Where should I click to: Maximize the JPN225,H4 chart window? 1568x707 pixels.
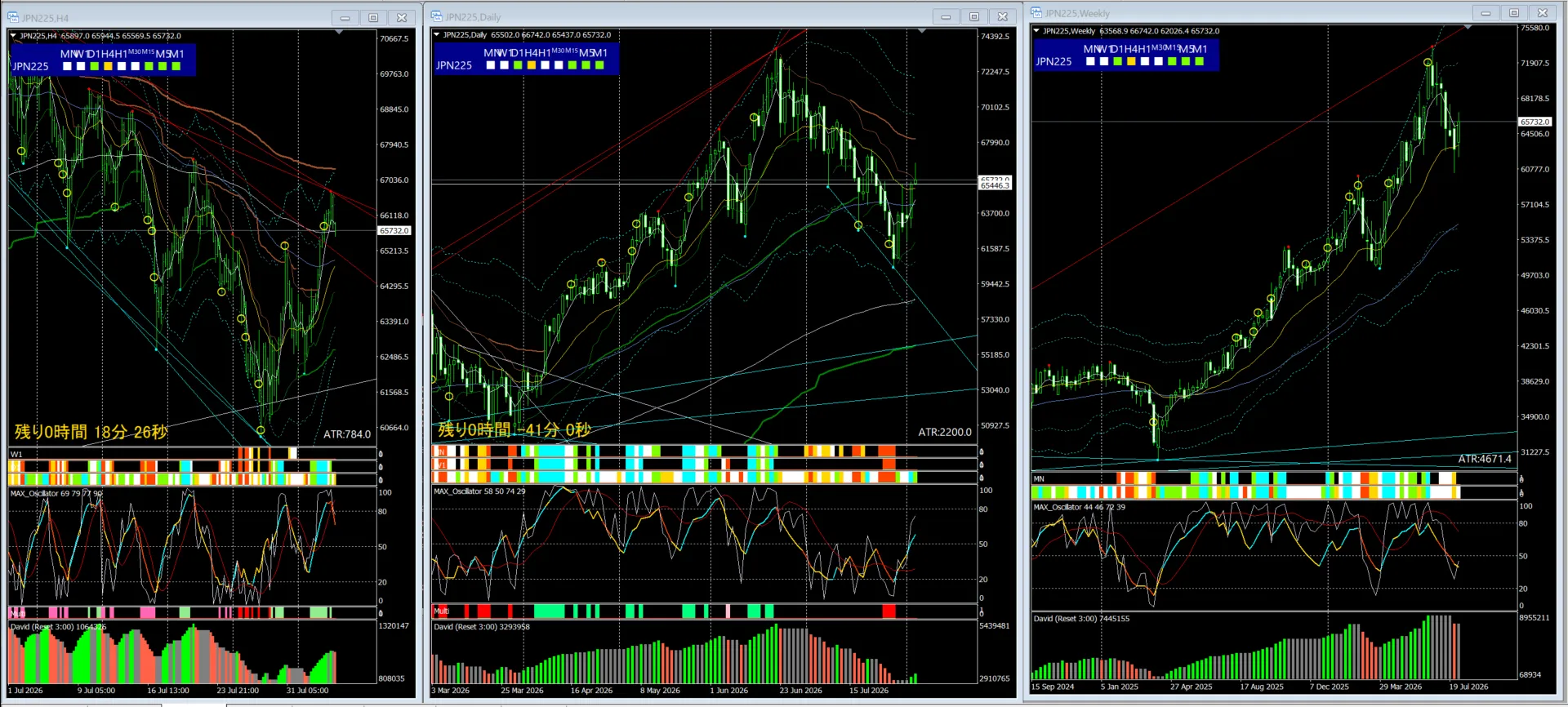click(x=373, y=17)
